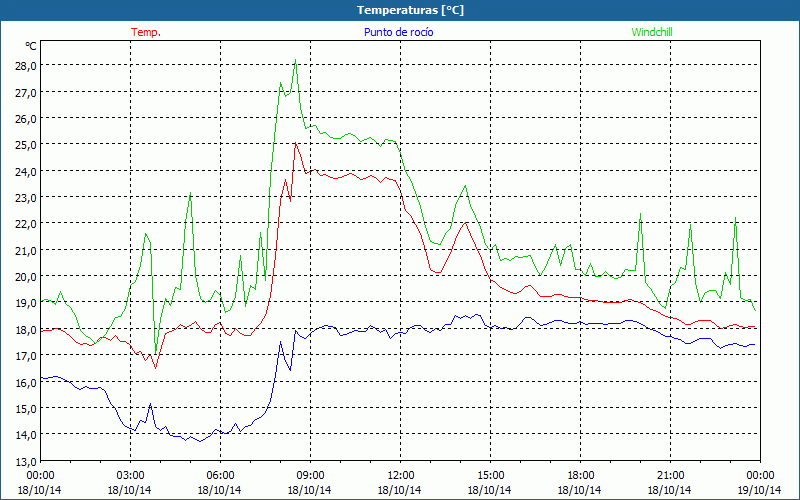Click the red Temp. peak at 25 °C
The width and height of the screenshot is (800, 500).
point(295,143)
